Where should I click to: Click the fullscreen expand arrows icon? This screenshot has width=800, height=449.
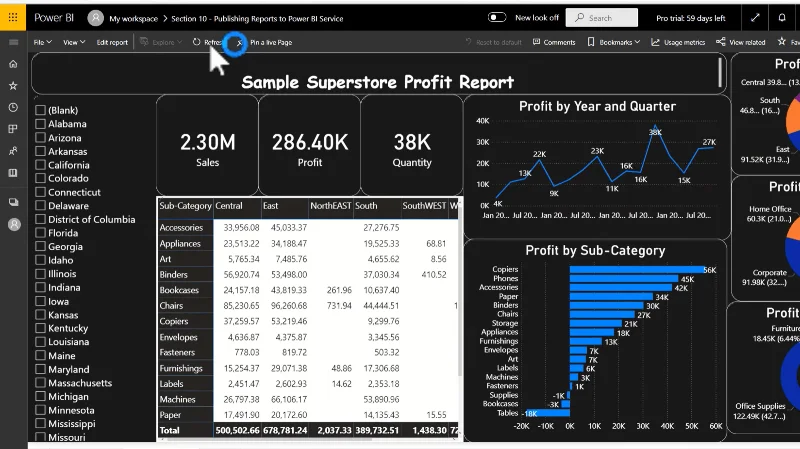755,18
